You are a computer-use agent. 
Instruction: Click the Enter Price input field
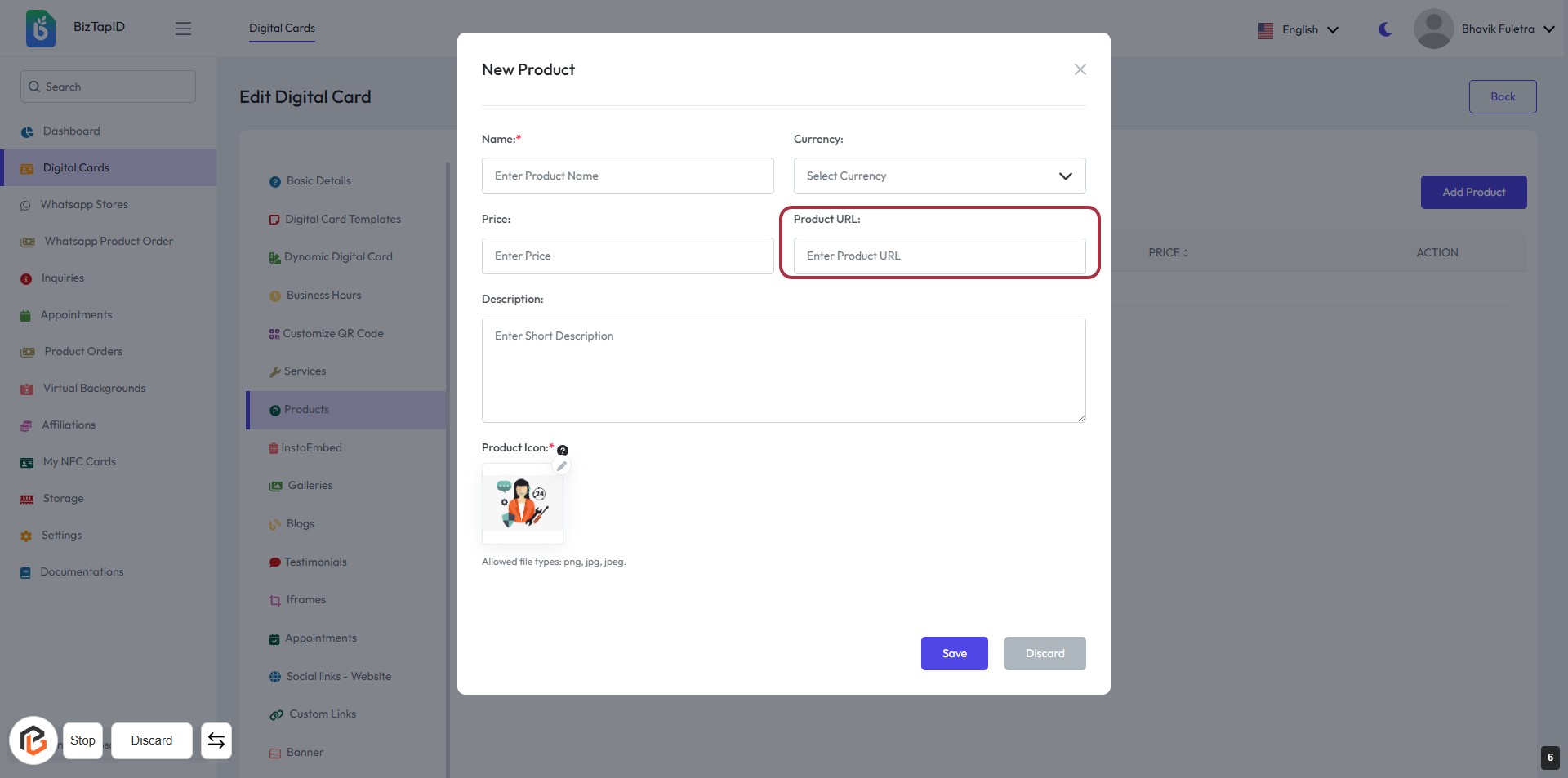pos(627,256)
